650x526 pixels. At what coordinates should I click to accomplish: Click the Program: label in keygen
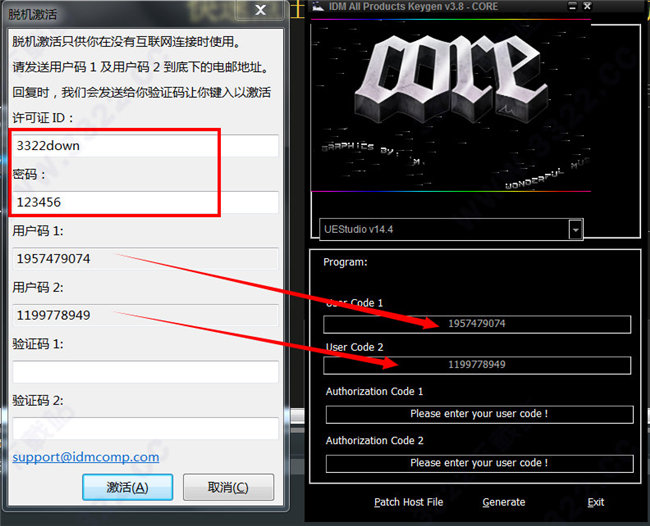point(345,262)
